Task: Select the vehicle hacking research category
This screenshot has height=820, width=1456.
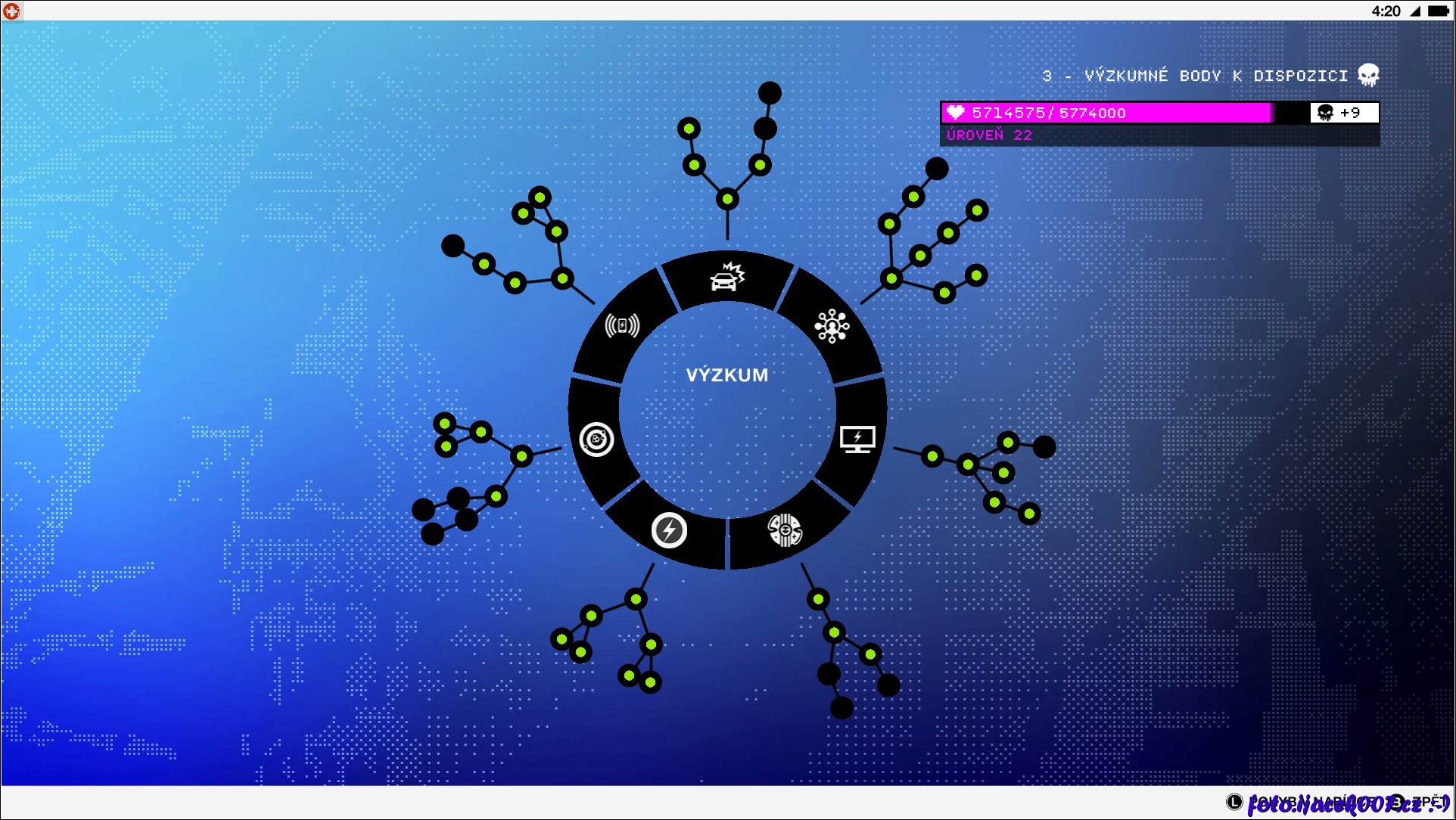Action: 726,279
